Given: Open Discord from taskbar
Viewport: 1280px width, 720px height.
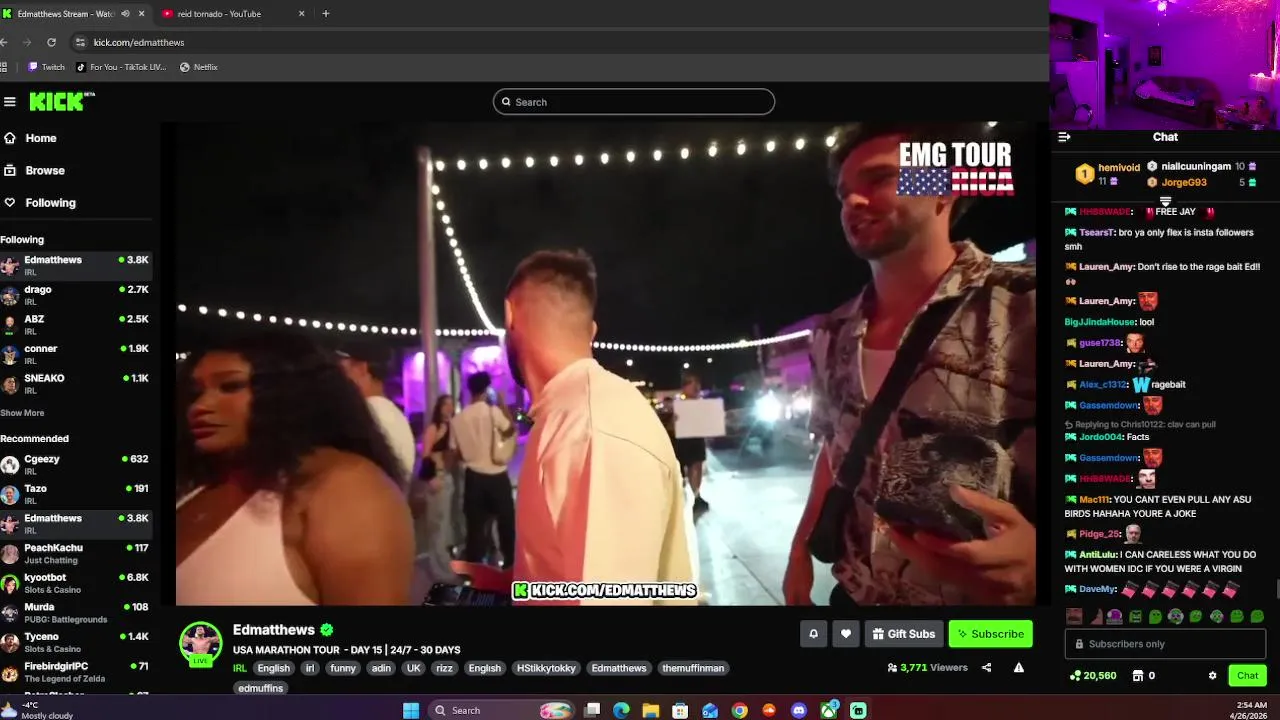Looking at the screenshot, I should tap(799, 710).
